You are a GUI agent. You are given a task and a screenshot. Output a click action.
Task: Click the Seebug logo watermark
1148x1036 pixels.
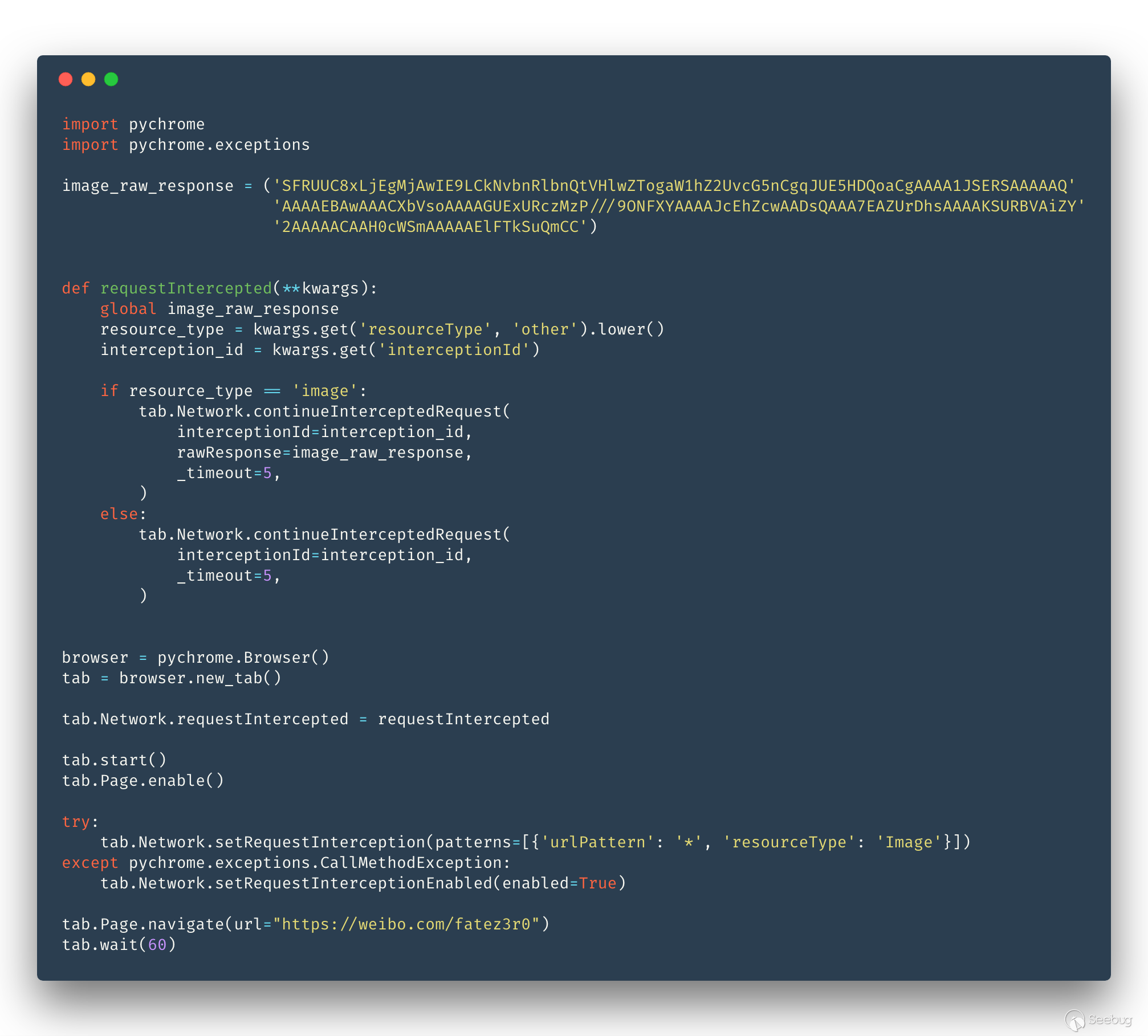click(x=1098, y=1019)
